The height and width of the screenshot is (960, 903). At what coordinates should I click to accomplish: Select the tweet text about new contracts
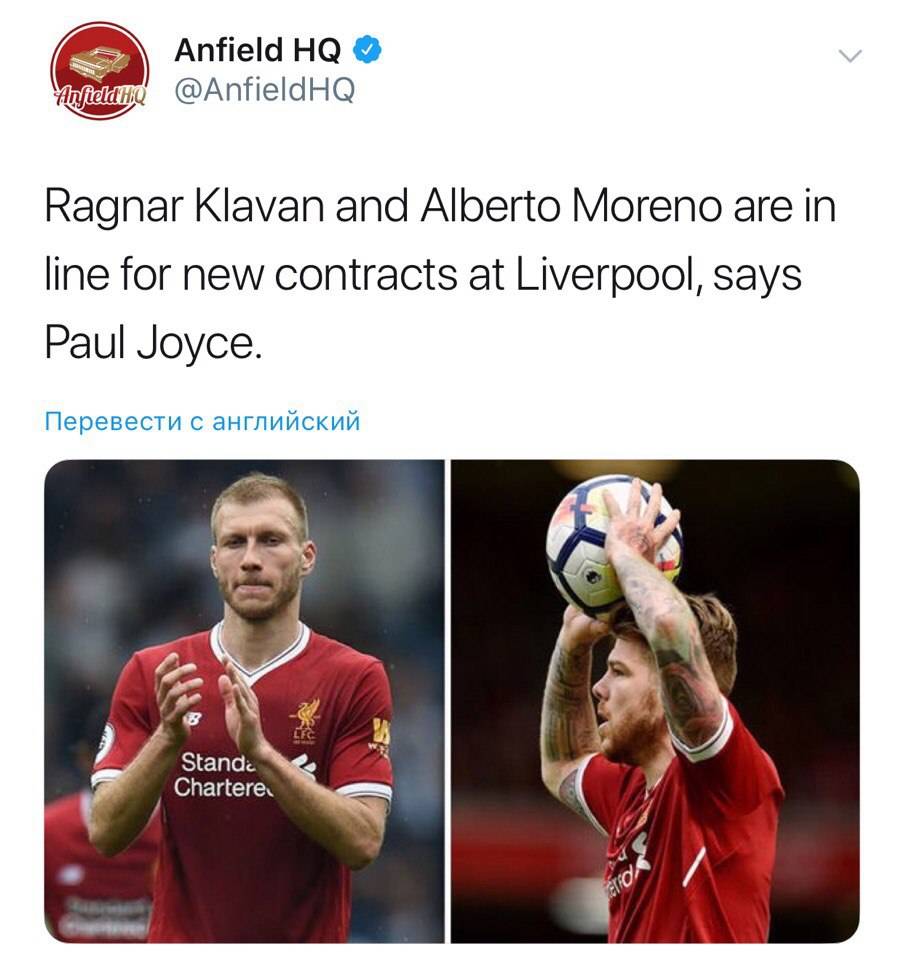click(440, 274)
